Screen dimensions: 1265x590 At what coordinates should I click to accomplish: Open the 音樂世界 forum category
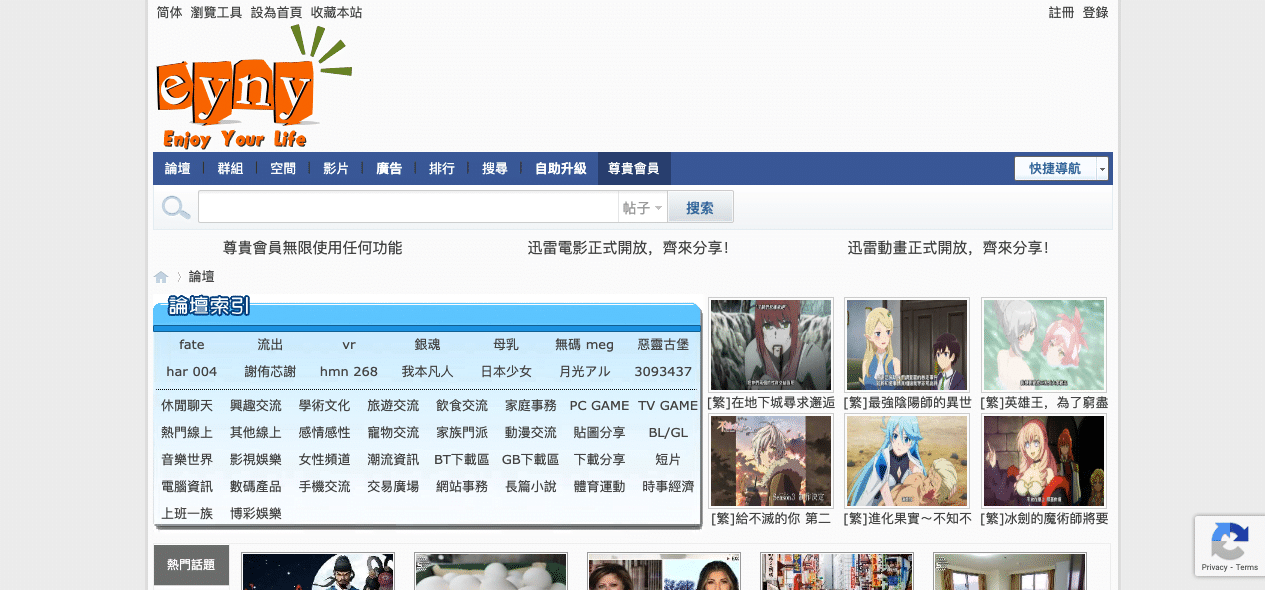(187, 459)
